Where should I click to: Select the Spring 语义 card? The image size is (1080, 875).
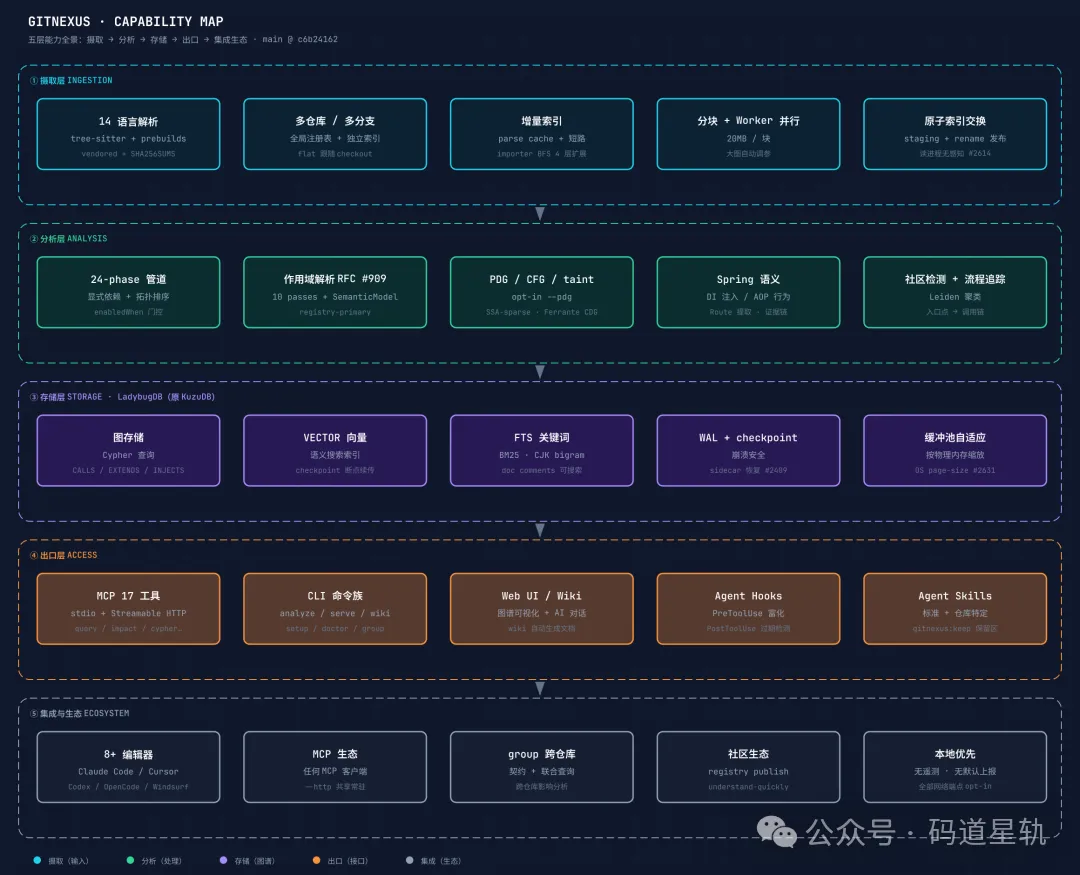pyautogui.click(x=748, y=292)
